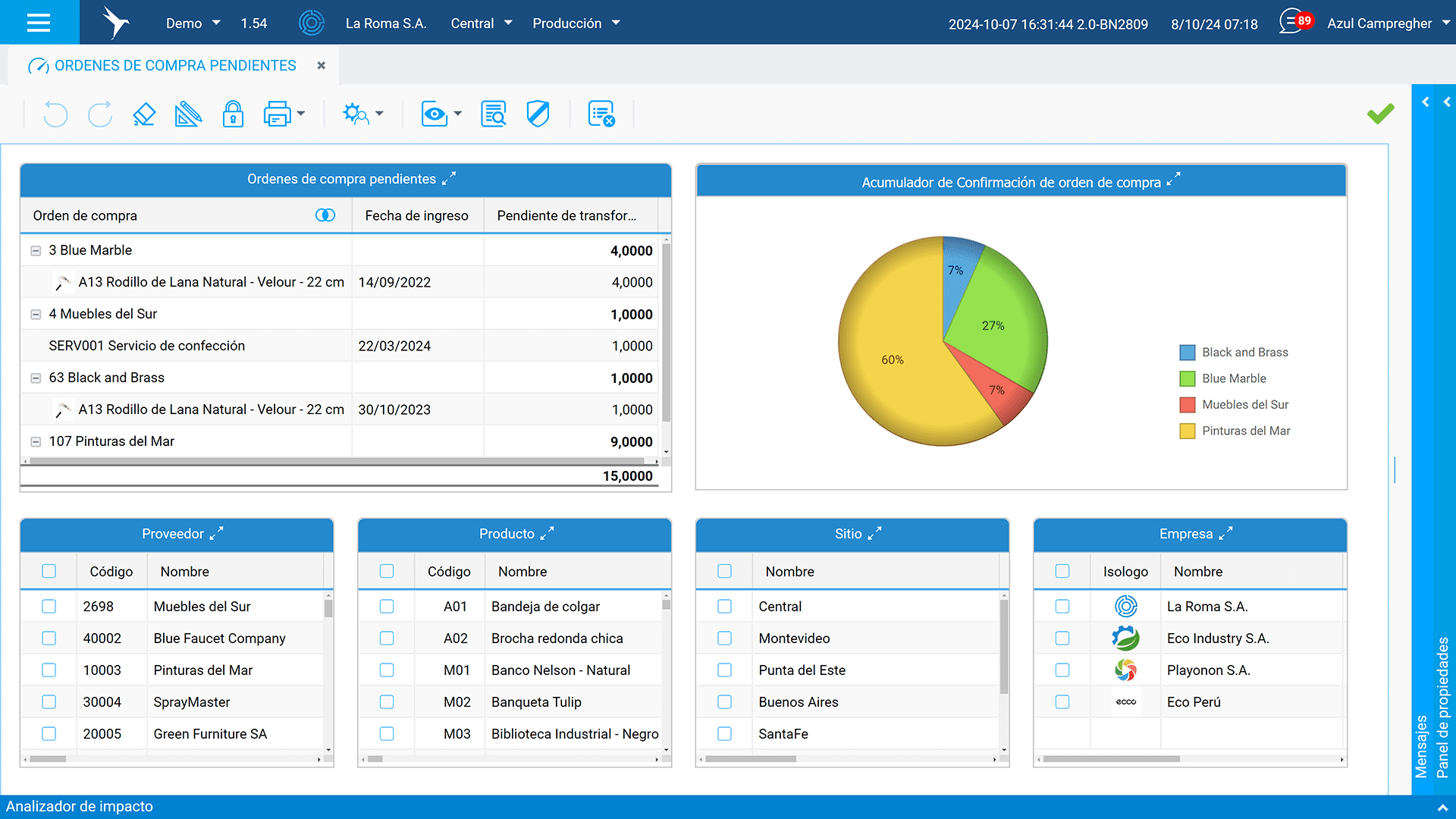Check the checkbox next to supplier Muebles del Sur
This screenshot has width=1456, height=819.
click(x=49, y=606)
